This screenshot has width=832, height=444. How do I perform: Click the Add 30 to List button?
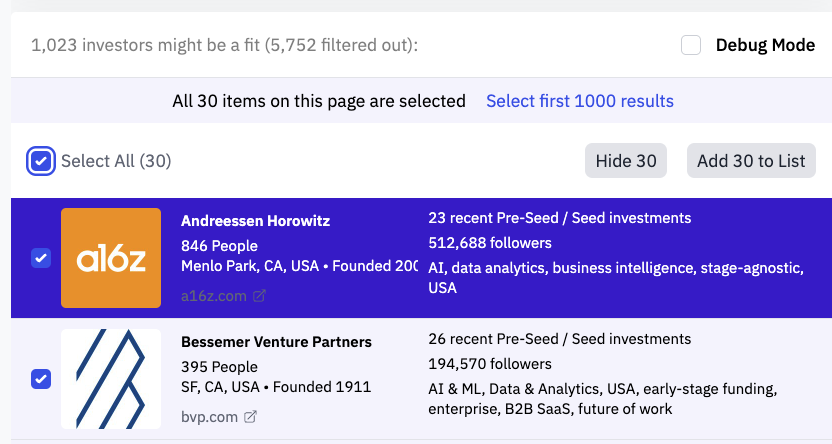(751, 161)
